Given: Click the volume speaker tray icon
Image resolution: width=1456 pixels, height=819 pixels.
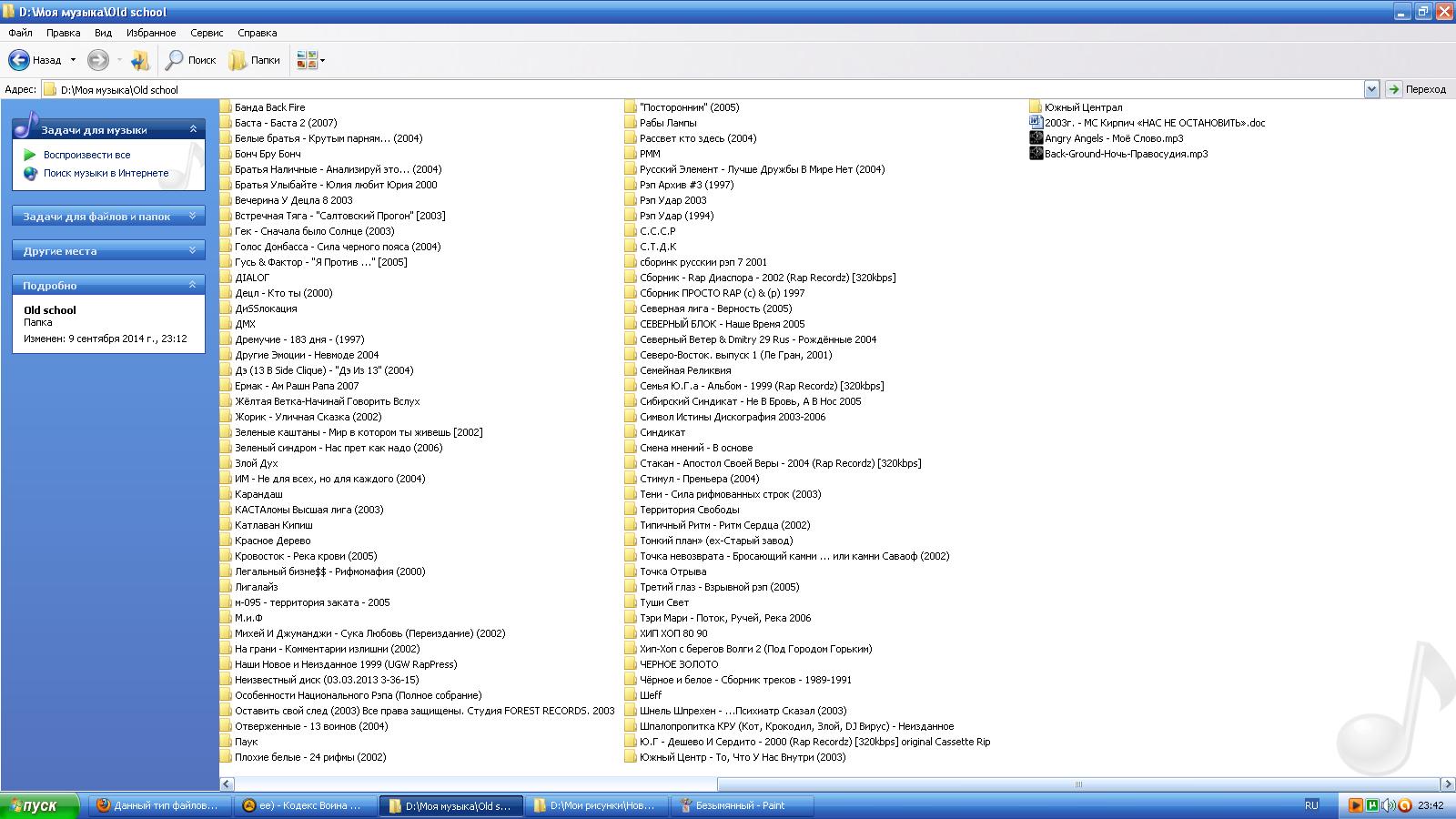Looking at the screenshot, I should click(1388, 805).
